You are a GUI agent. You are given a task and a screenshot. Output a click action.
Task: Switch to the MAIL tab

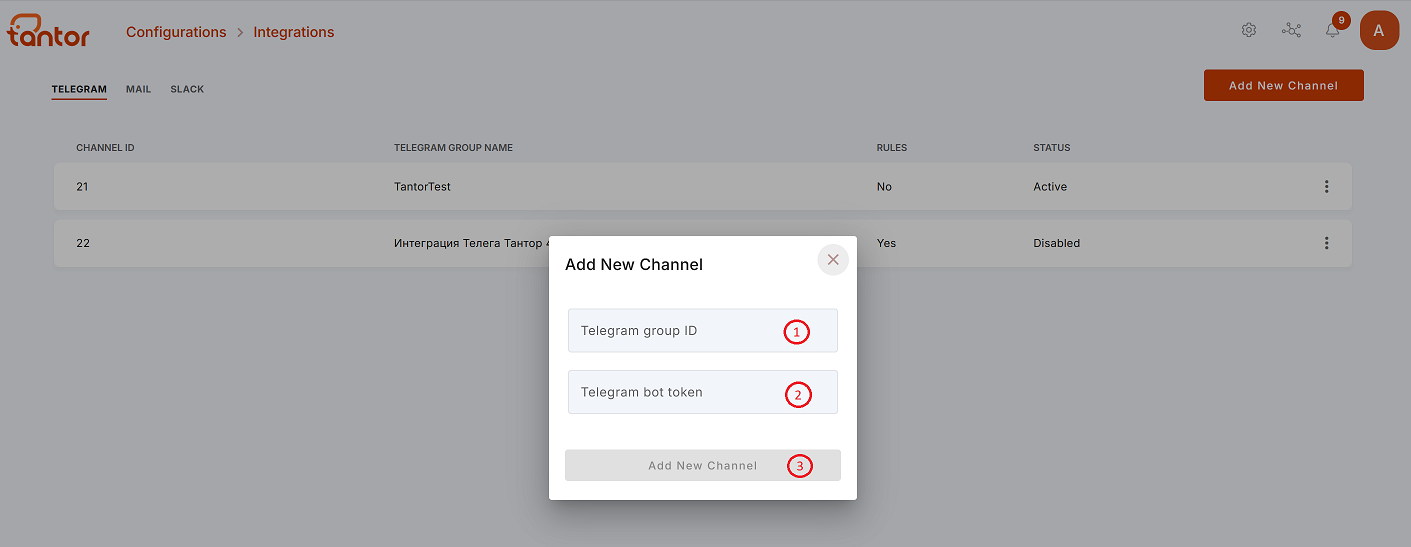[x=138, y=89]
